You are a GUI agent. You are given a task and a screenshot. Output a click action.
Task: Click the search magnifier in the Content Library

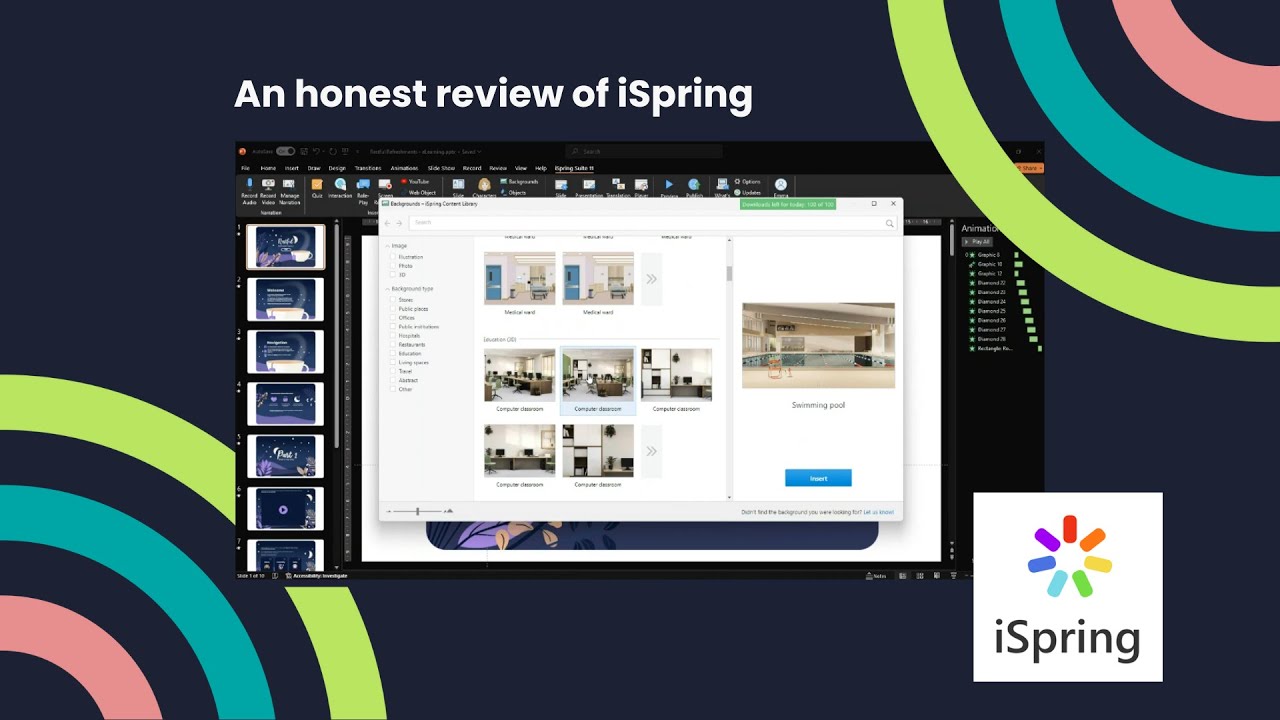[x=889, y=223]
